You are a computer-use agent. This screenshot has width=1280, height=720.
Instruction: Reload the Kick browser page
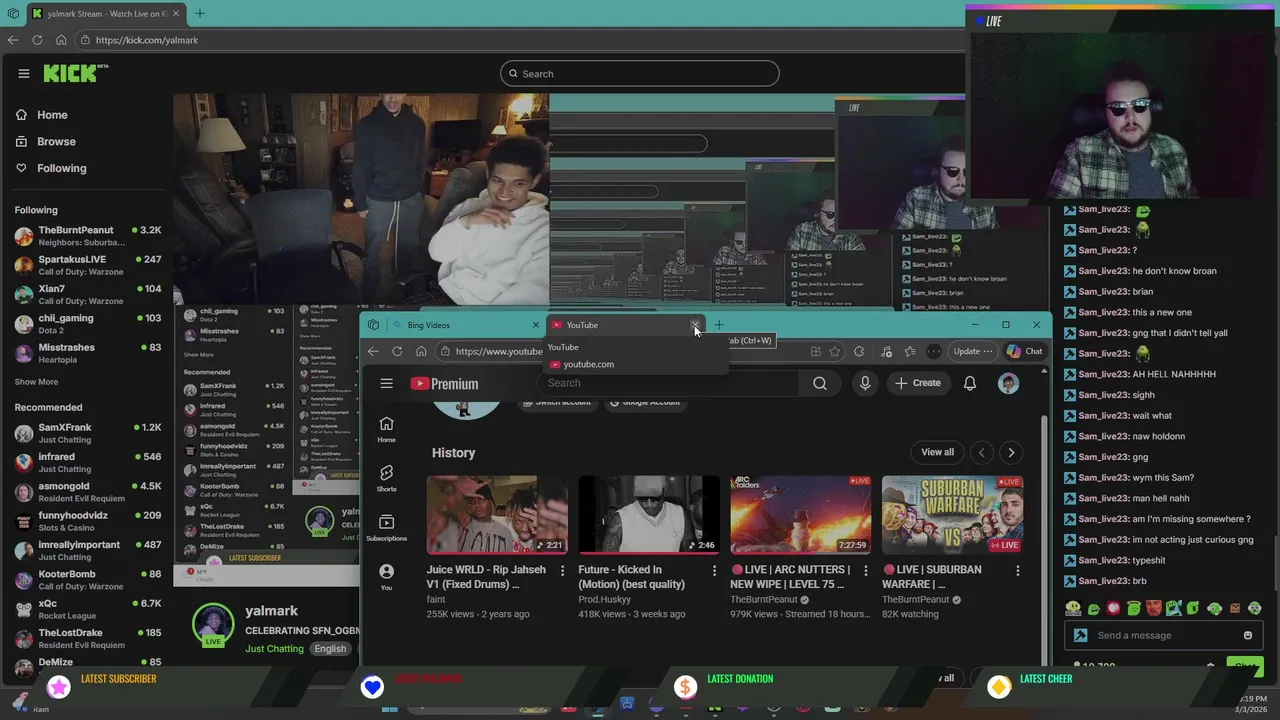(37, 40)
